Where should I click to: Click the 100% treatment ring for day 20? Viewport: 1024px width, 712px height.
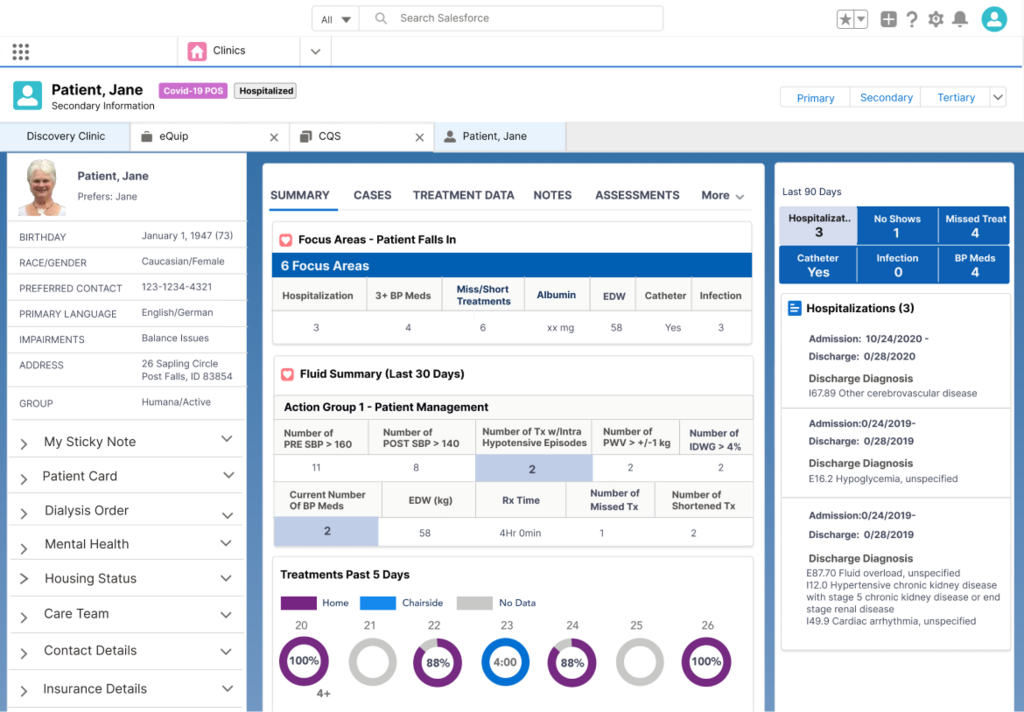[x=304, y=662]
